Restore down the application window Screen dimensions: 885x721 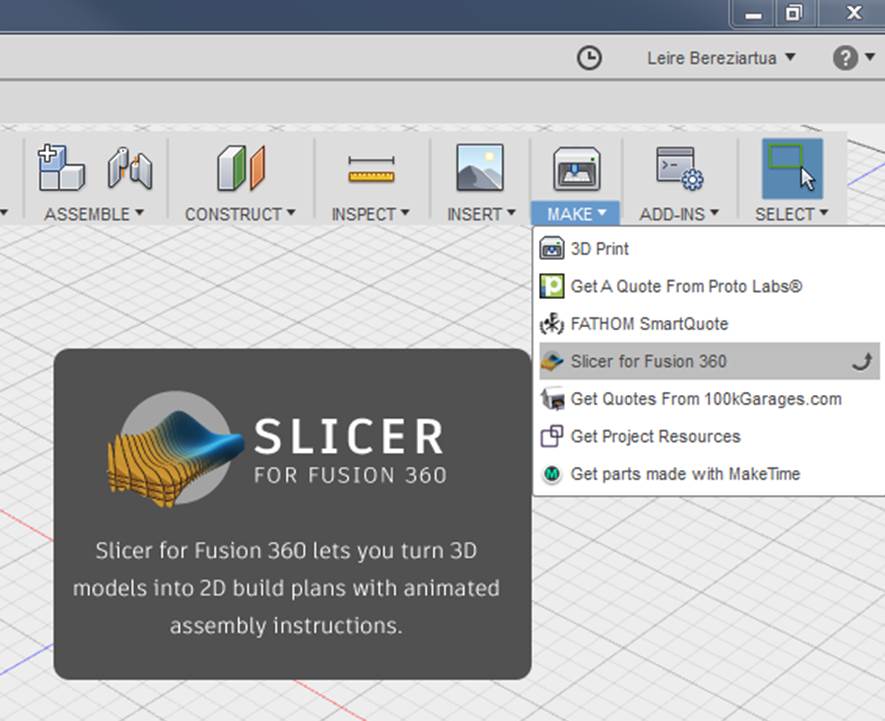793,12
